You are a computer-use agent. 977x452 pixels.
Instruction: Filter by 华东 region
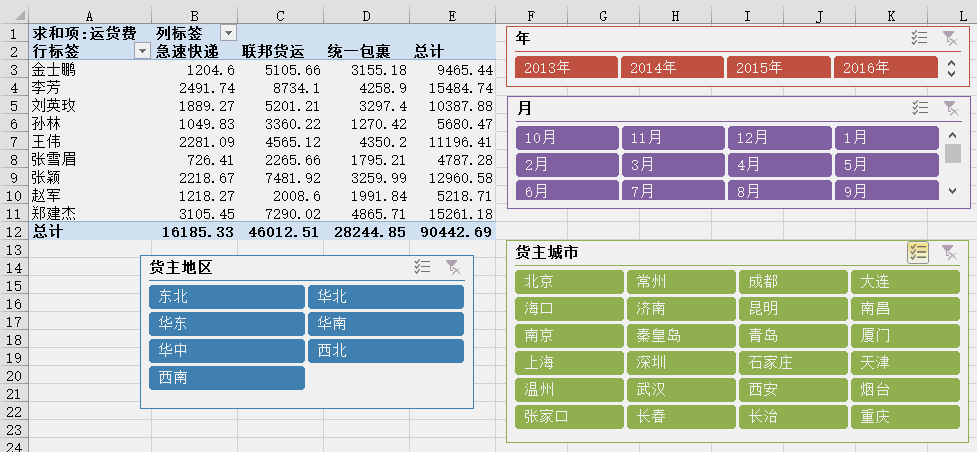[x=227, y=324]
